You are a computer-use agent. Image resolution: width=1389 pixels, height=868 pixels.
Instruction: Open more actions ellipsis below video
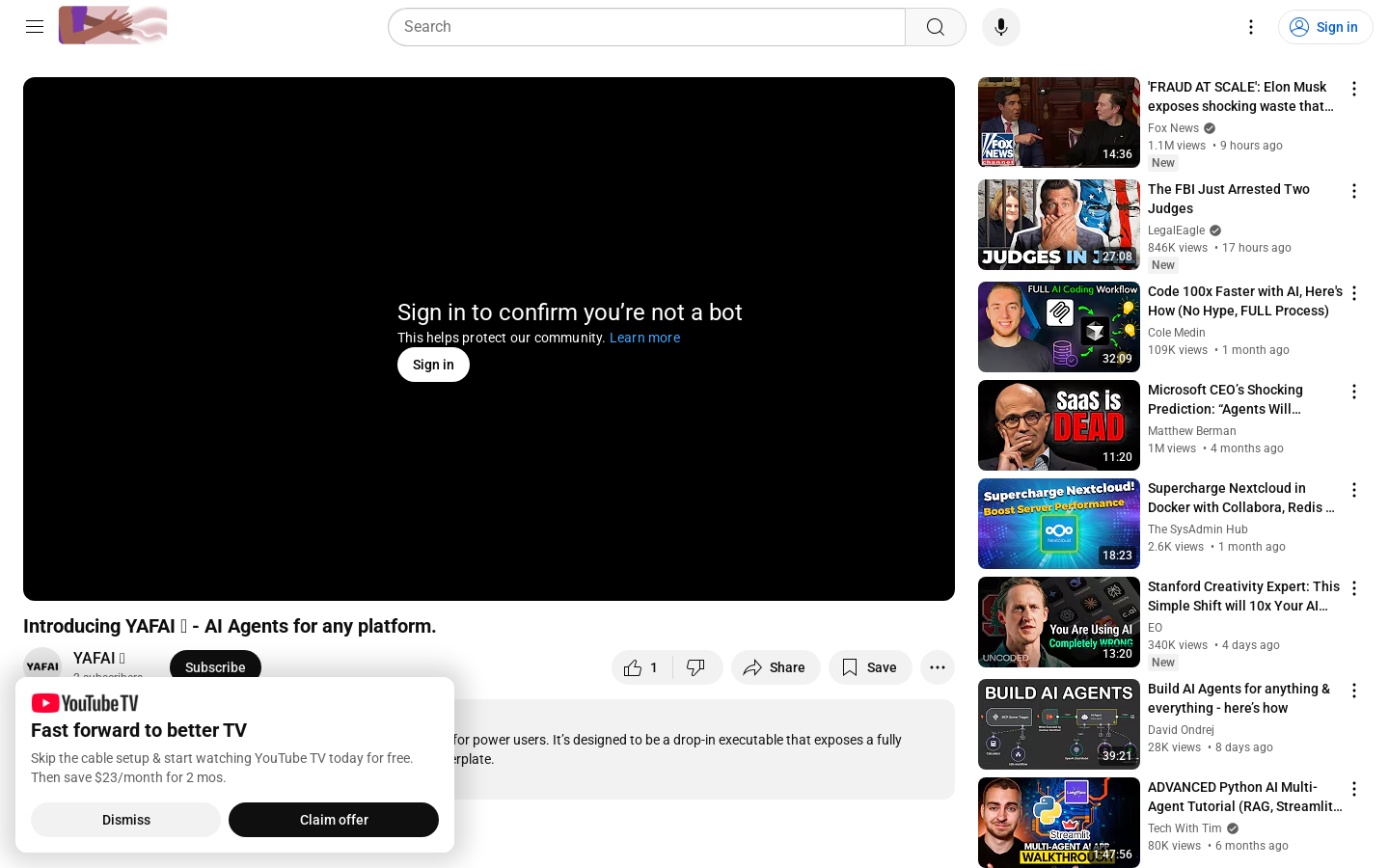938,667
